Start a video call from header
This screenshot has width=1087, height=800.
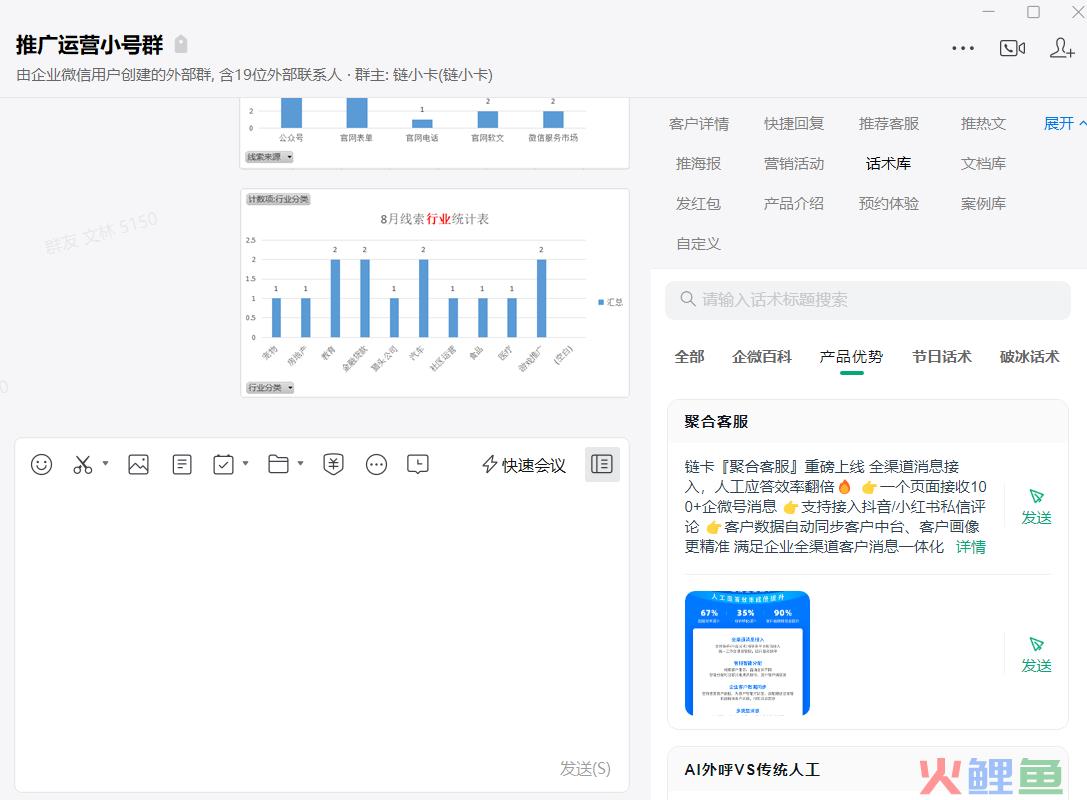[1012, 48]
